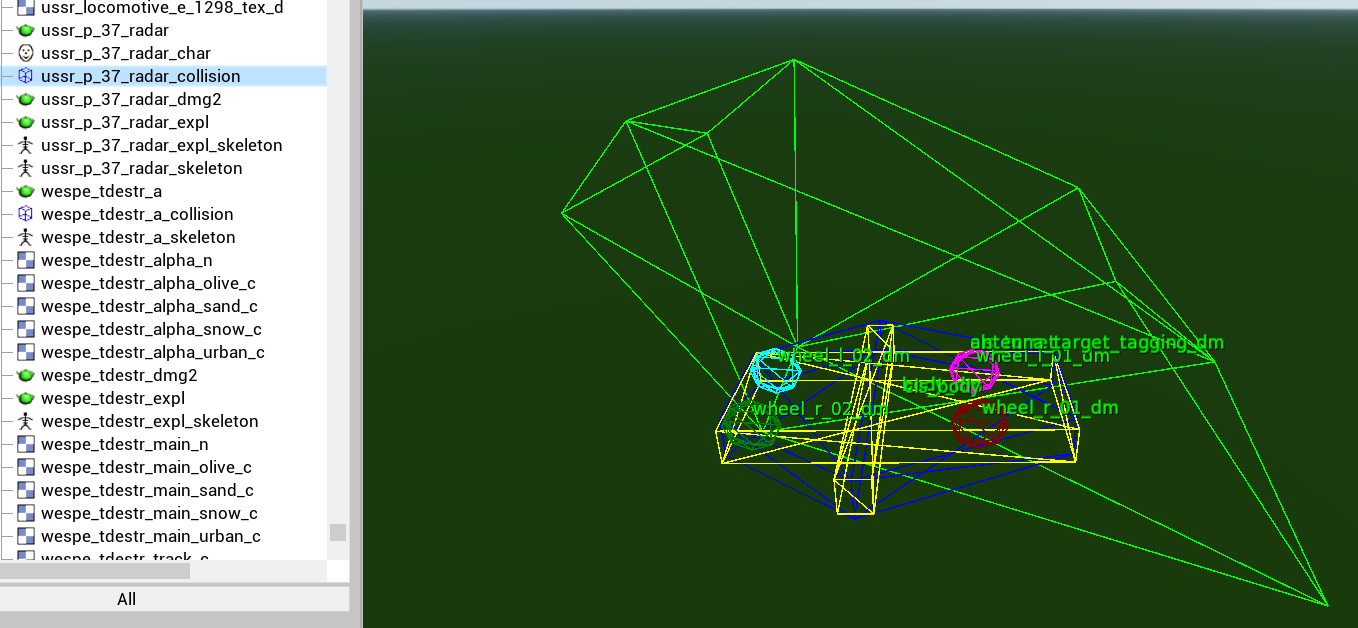
Task: Click the texture icon for wespe_tdestr_alpha_n
Action: [26, 260]
